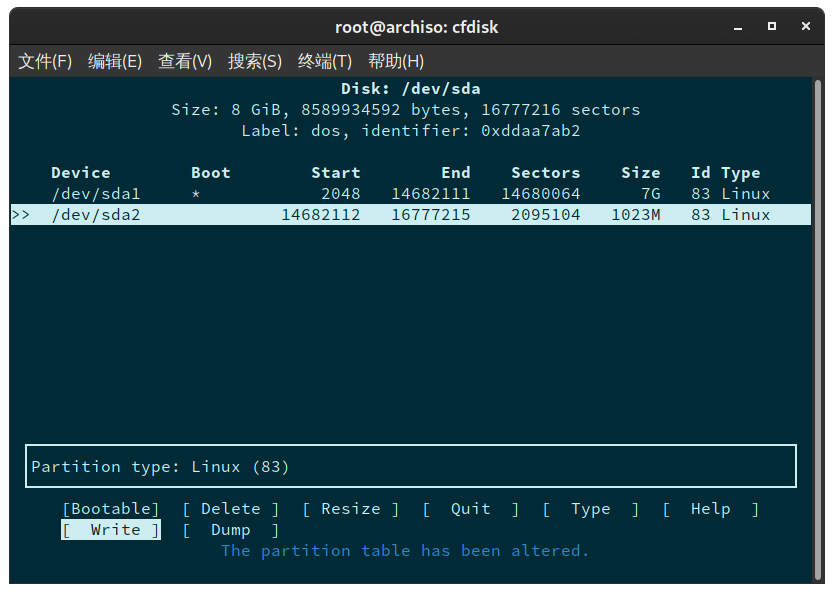Image resolution: width=834 pixels, height=593 pixels.
Task: Select the Delete option in cfdisk
Action: point(231,509)
